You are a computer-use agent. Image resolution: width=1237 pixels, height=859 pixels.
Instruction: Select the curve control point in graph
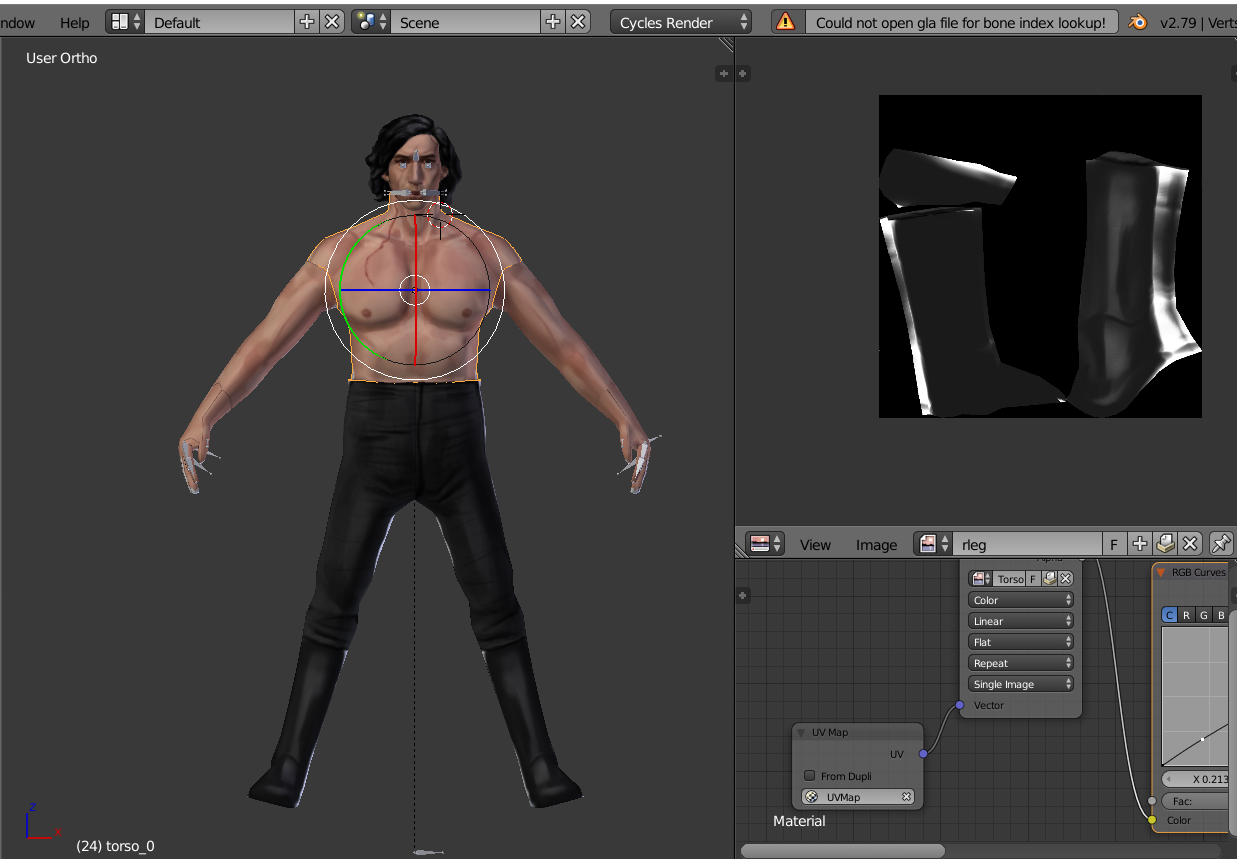tap(1202, 739)
